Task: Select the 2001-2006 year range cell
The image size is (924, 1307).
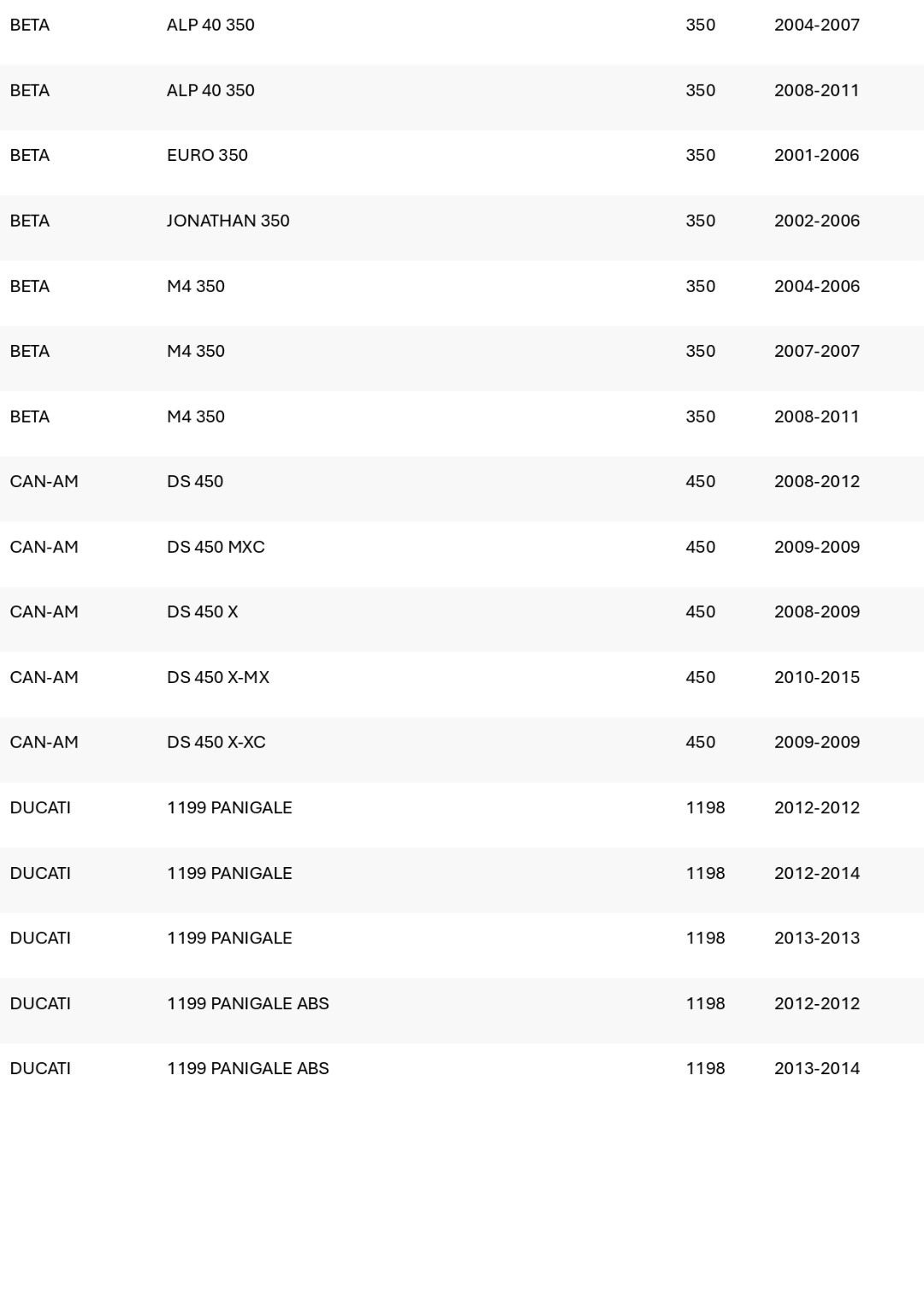Action: [x=816, y=156]
